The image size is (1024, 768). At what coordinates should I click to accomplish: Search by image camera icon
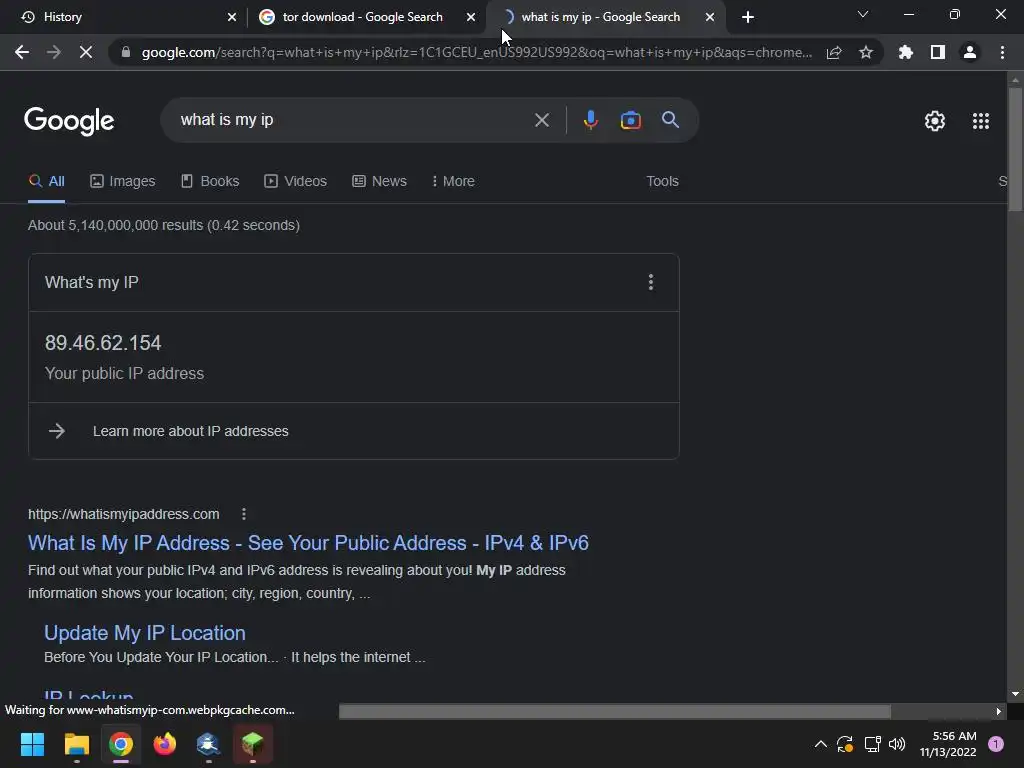pyautogui.click(x=630, y=120)
